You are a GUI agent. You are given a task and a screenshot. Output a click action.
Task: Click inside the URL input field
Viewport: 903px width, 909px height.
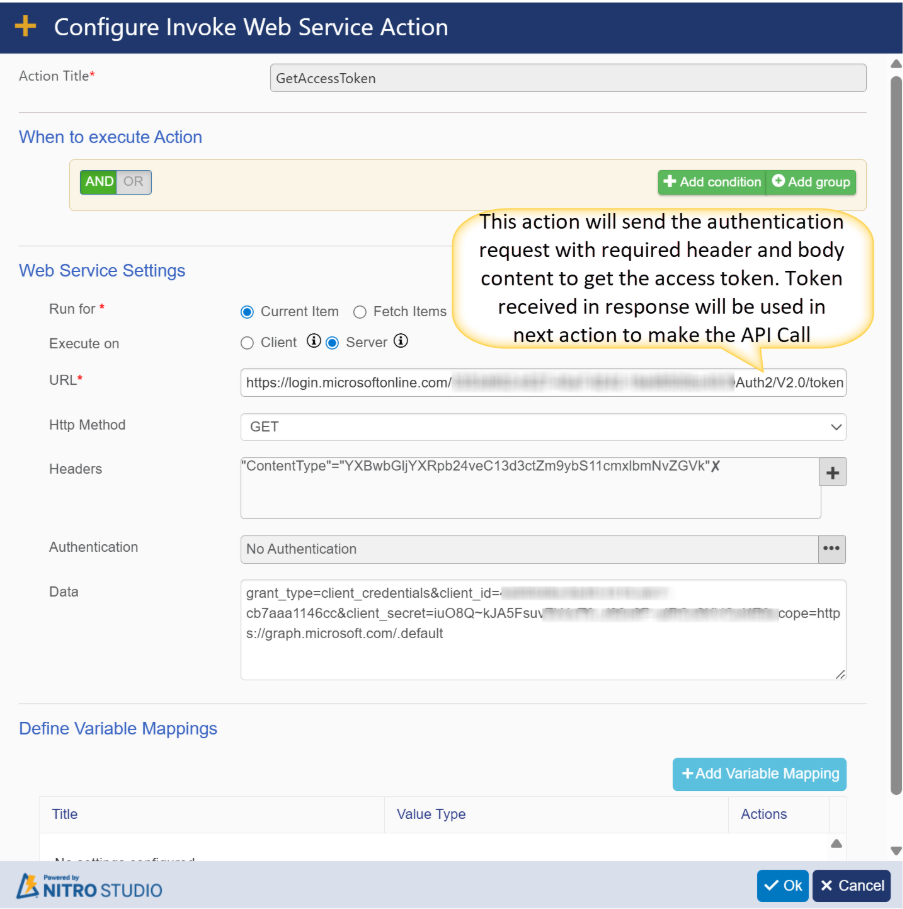(543, 382)
